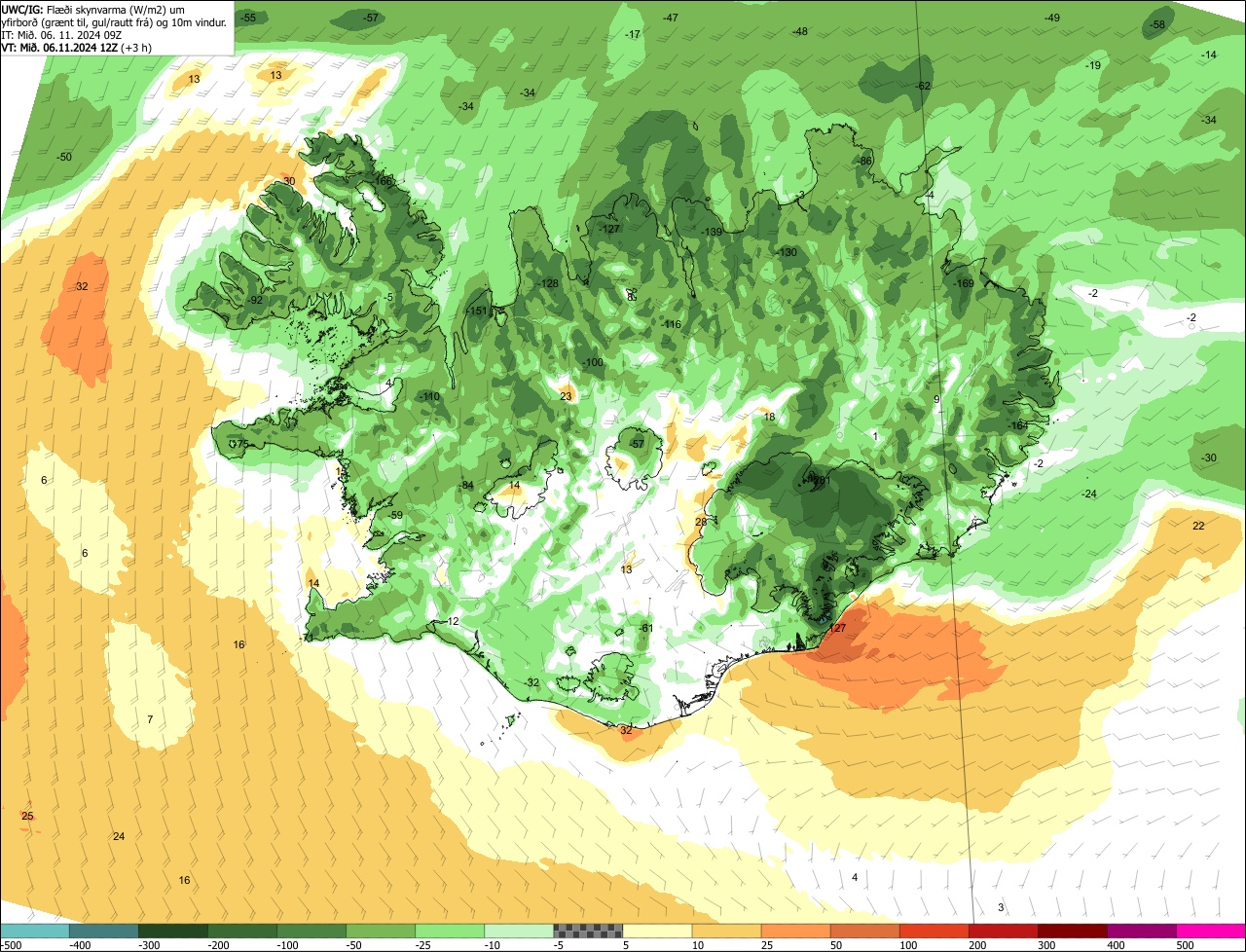Click the legend swatch between -500 and -400
Screen dimensions: 1246x952
click(x=35, y=931)
